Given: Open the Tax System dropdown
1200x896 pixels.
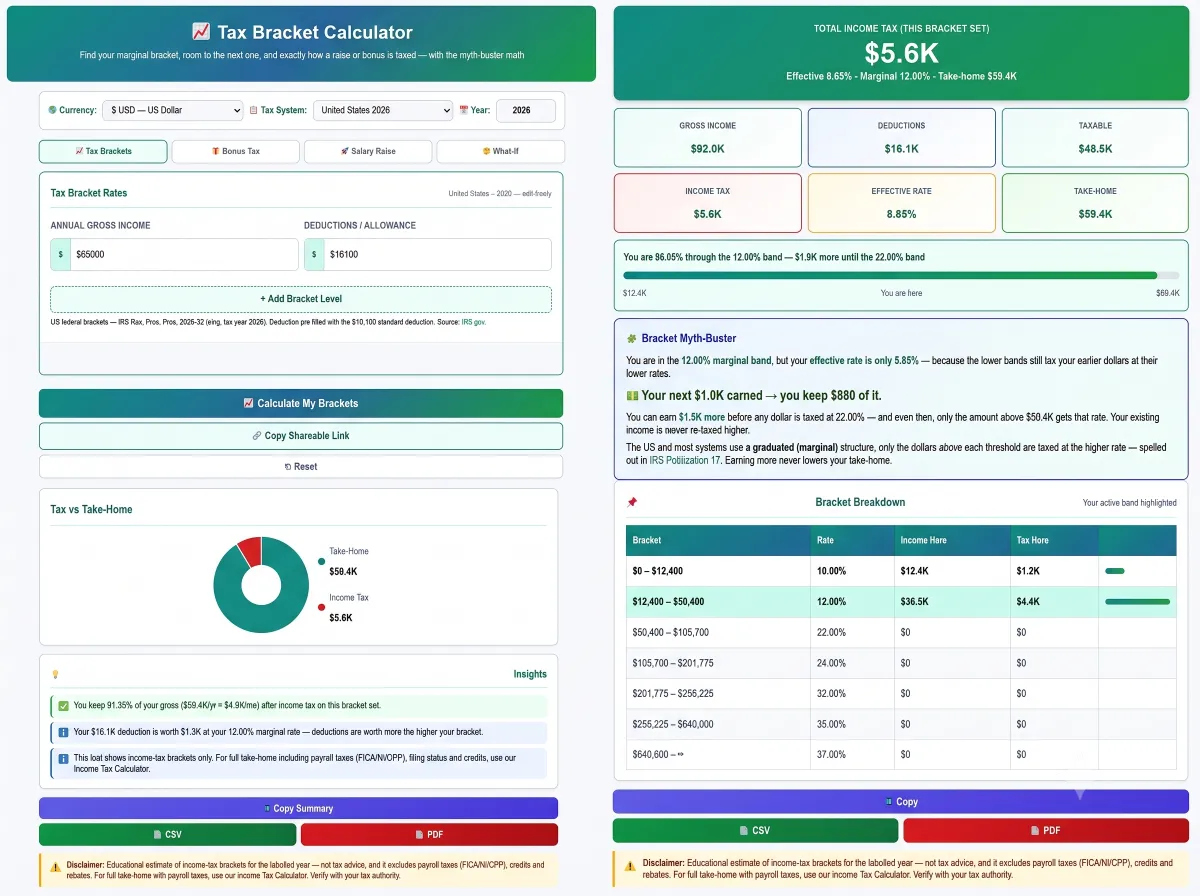Looking at the screenshot, I should click(x=383, y=110).
